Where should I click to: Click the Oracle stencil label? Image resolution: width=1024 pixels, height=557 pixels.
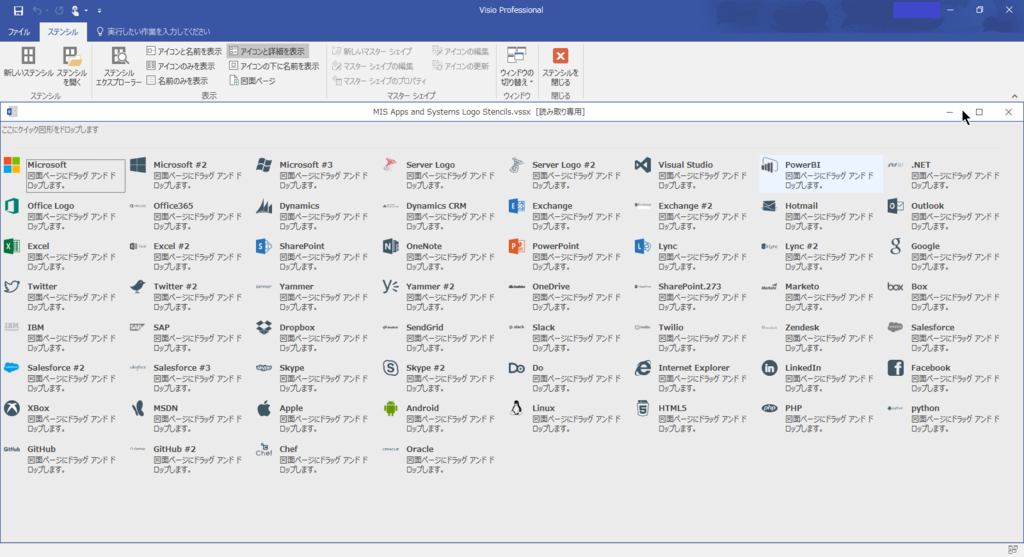coord(419,449)
